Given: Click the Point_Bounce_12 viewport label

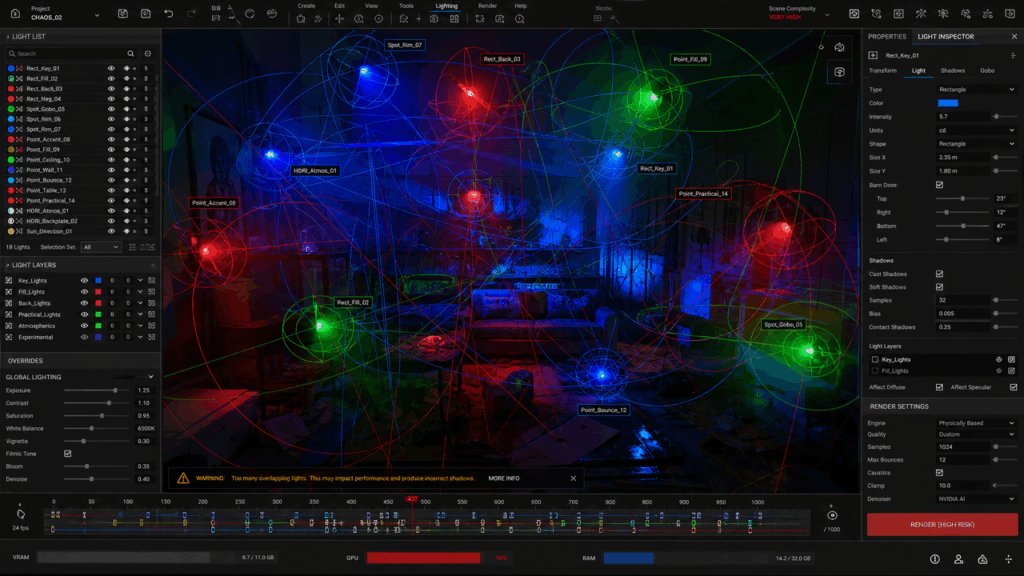Looking at the screenshot, I should pyautogui.click(x=603, y=410).
